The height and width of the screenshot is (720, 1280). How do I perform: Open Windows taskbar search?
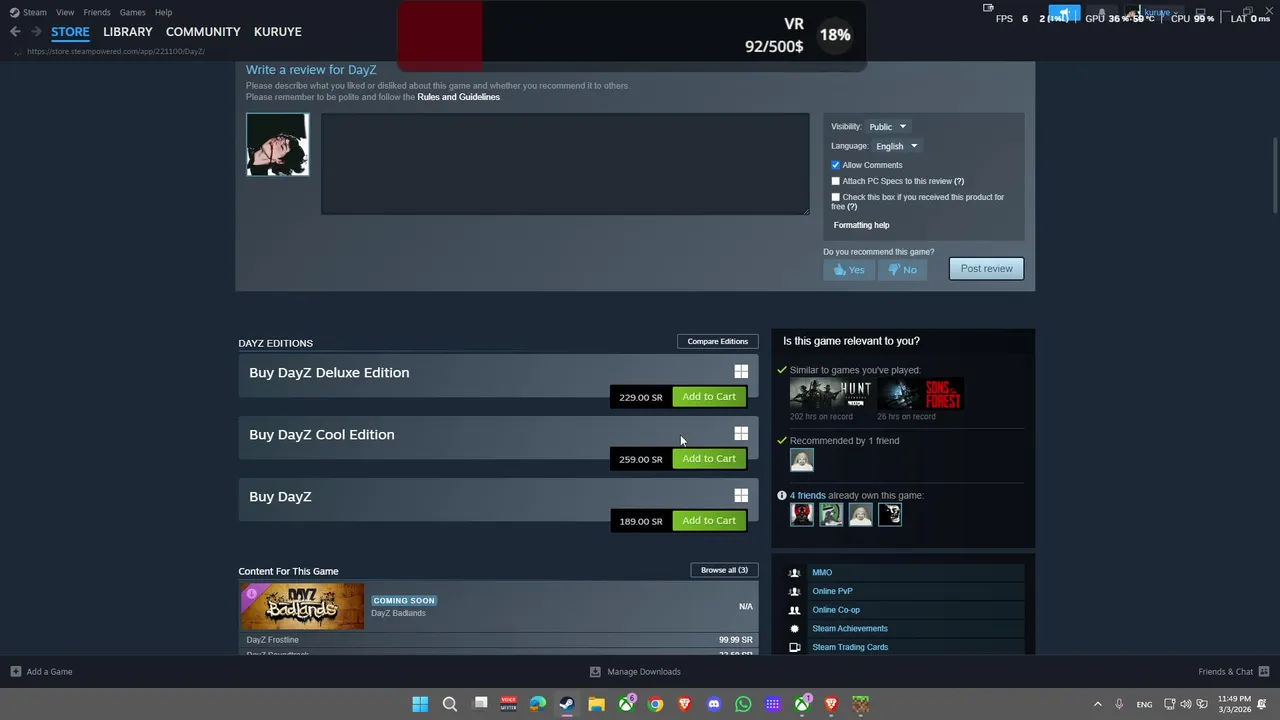tap(450, 704)
